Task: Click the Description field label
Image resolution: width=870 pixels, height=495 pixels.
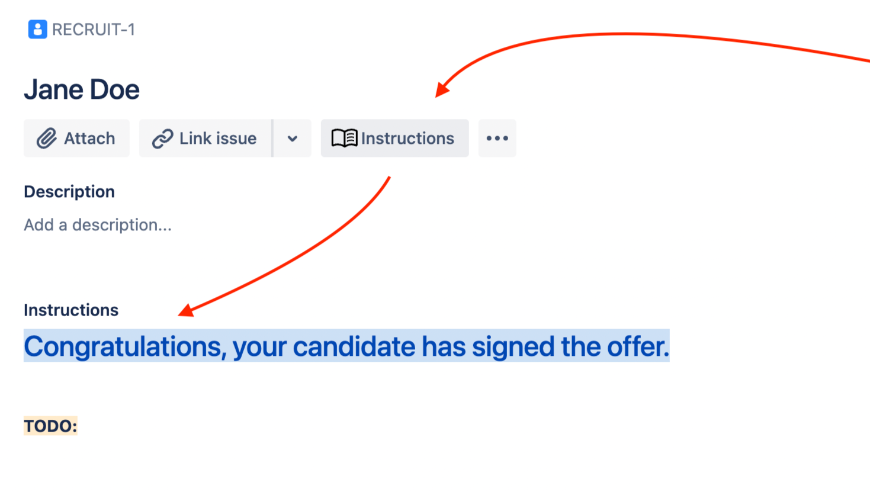Action: point(69,191)
